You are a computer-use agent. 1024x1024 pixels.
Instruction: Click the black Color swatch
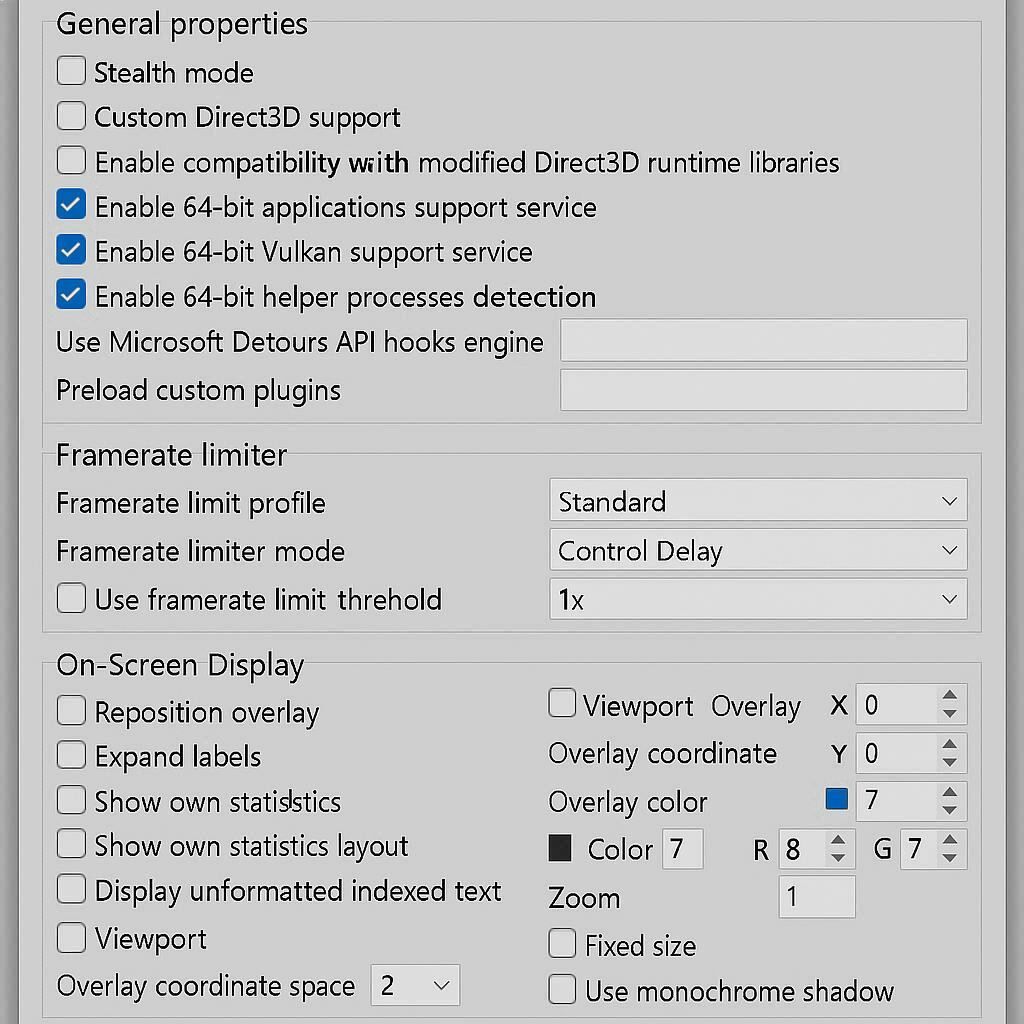tap(560, 849)
